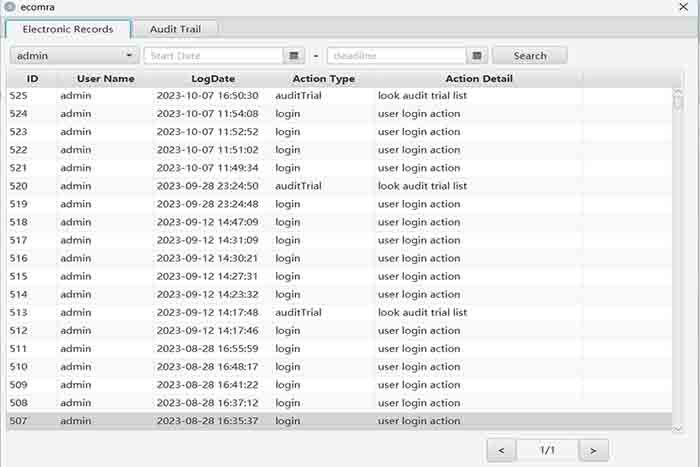Click the 1/1 page indicator field
700x467 pixels.
coord(547,451)
